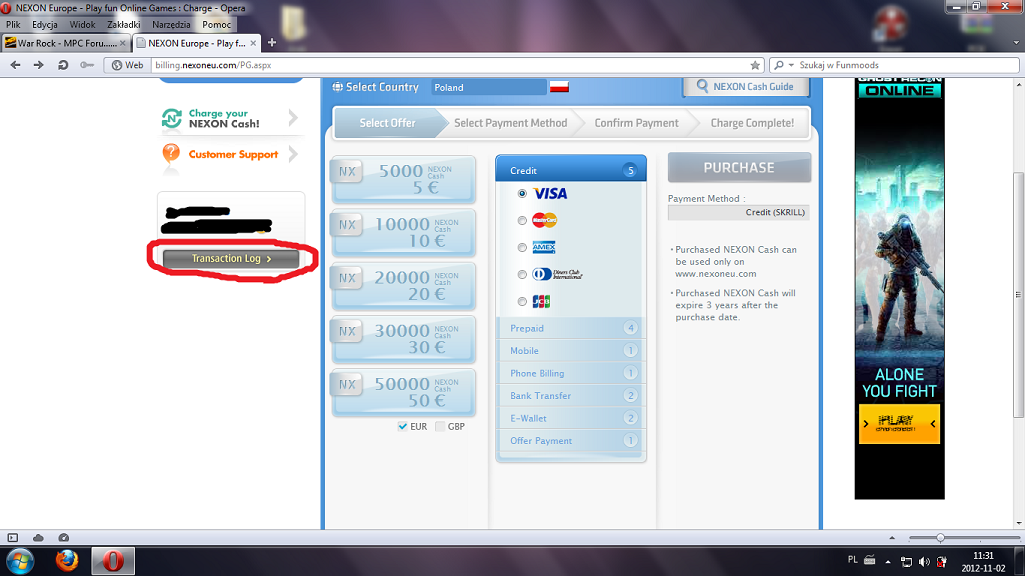1025x576 pixels.
Task: Expand the Mobile payment section
Action: point(571,350)
